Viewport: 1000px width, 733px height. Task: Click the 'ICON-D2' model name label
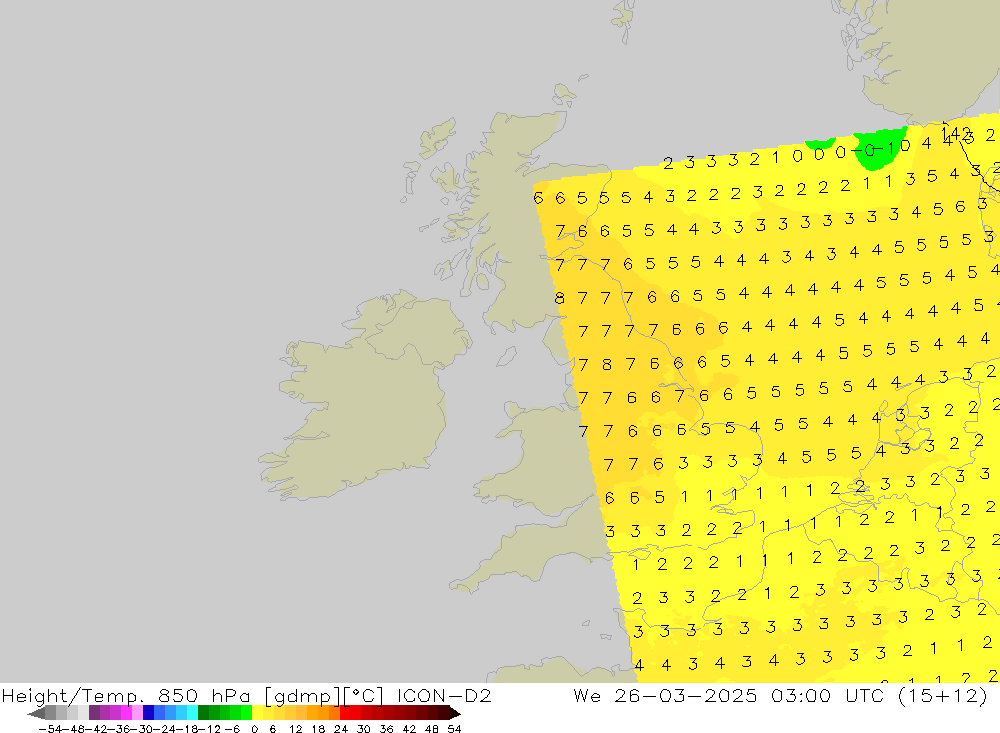point(444,695)
